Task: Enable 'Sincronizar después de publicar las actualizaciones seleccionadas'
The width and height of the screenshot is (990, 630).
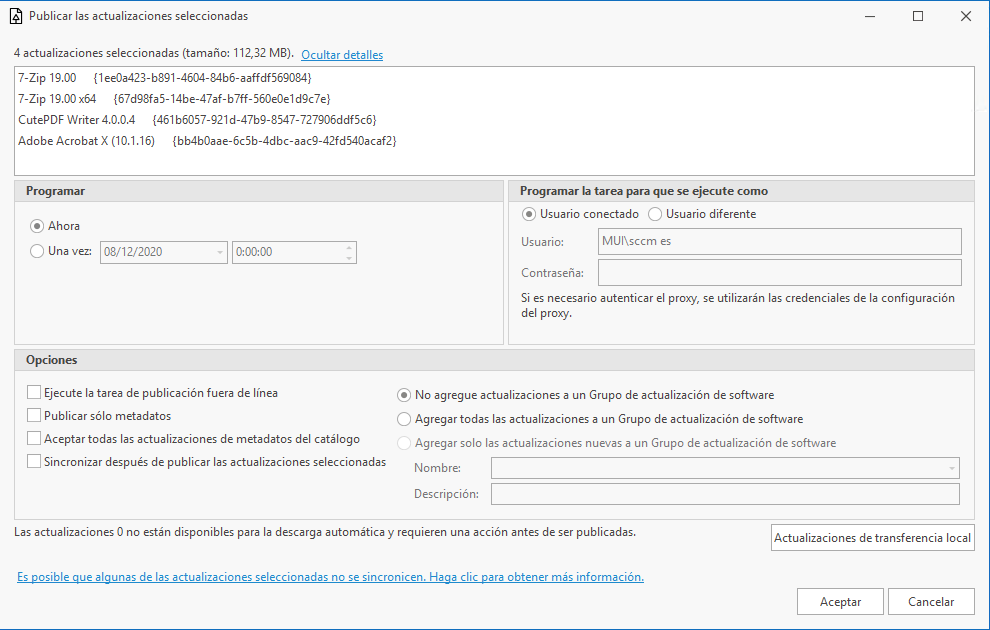Action: pyautogui.click(x=35, y=462)
